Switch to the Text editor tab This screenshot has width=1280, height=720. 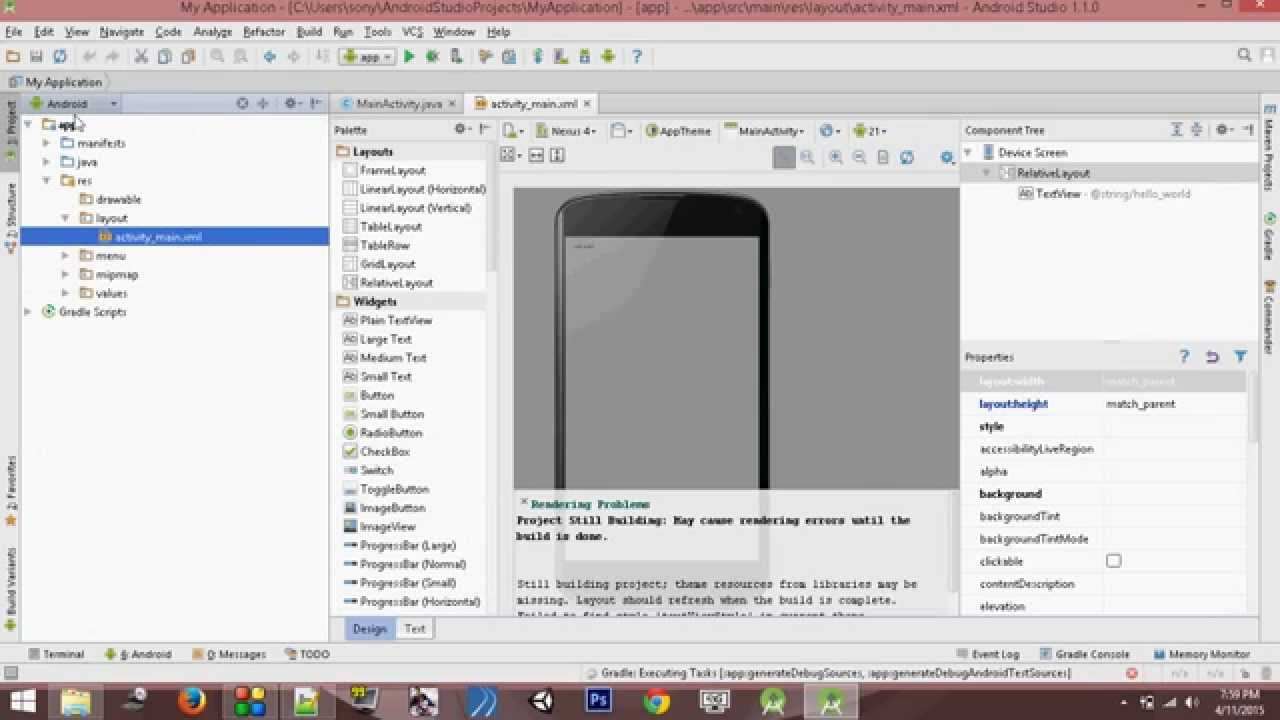click(x=414, y=629)
